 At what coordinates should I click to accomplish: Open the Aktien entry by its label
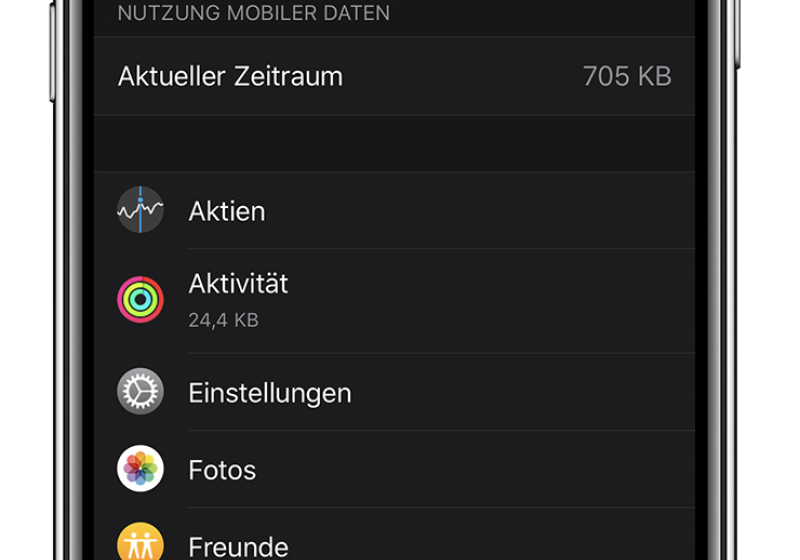[x=227, y=211]
